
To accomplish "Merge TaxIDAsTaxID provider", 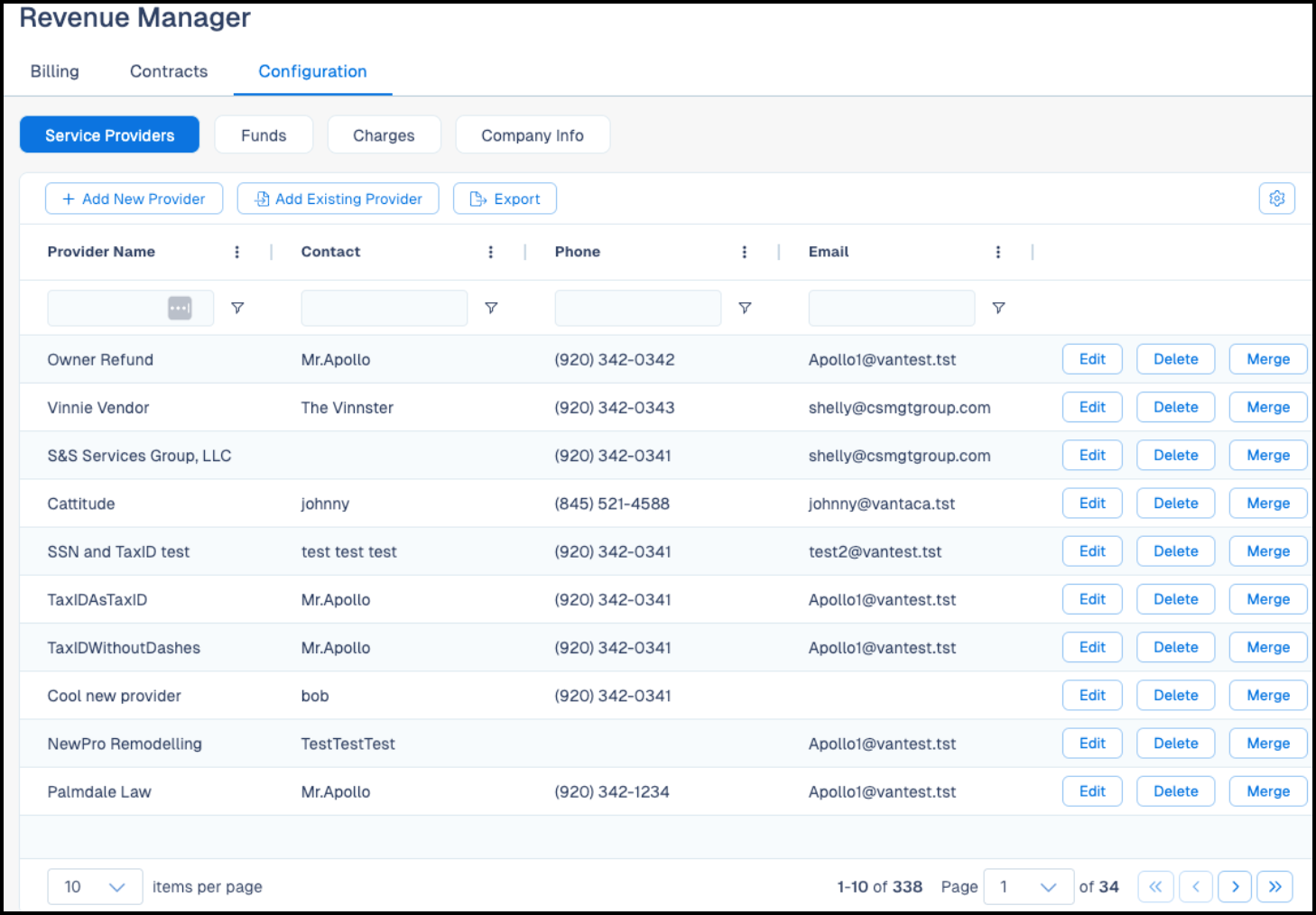I will [1268, 599].
